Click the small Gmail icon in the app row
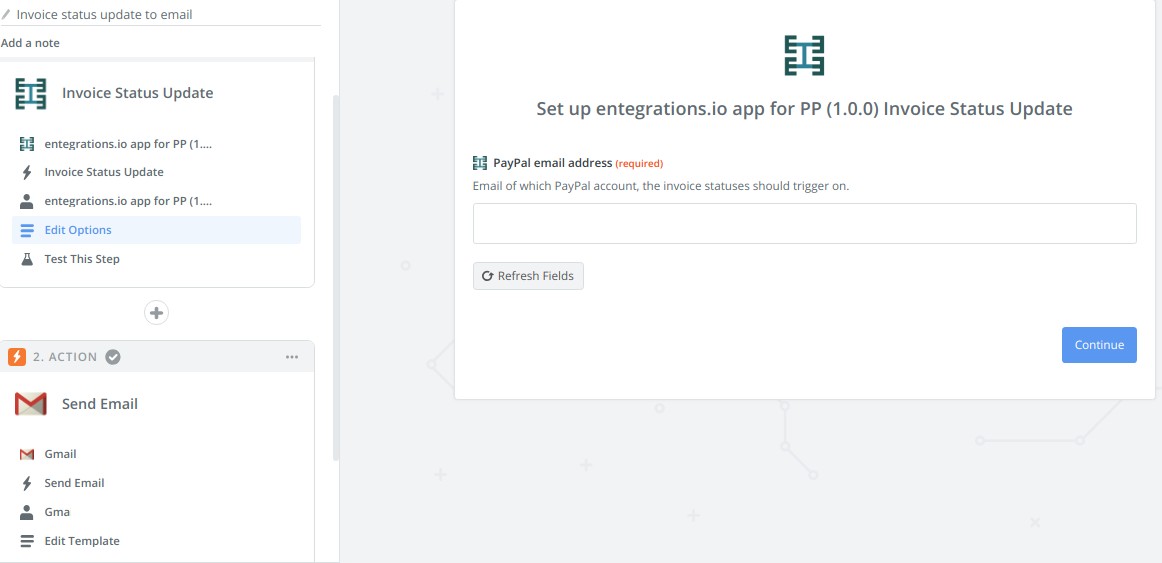This screenshot has height=563, width=1162. tap(27, 454)
